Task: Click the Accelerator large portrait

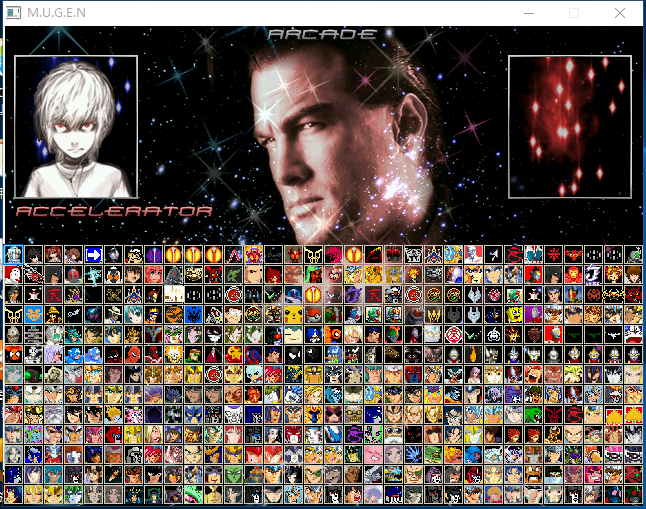Action: point(76,127)
